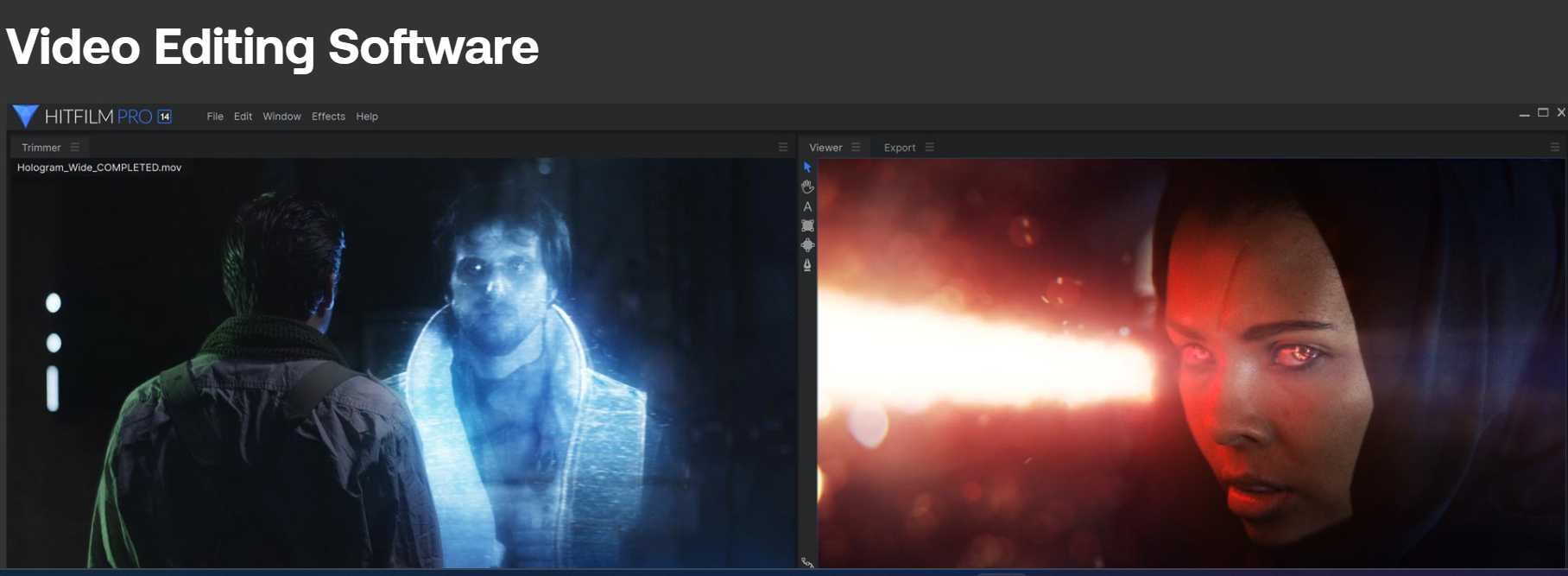This screenshot has height=576, width=1568.
Task: Click the hologram footage in the Trimmer
Action: click(x=401, y=363)
